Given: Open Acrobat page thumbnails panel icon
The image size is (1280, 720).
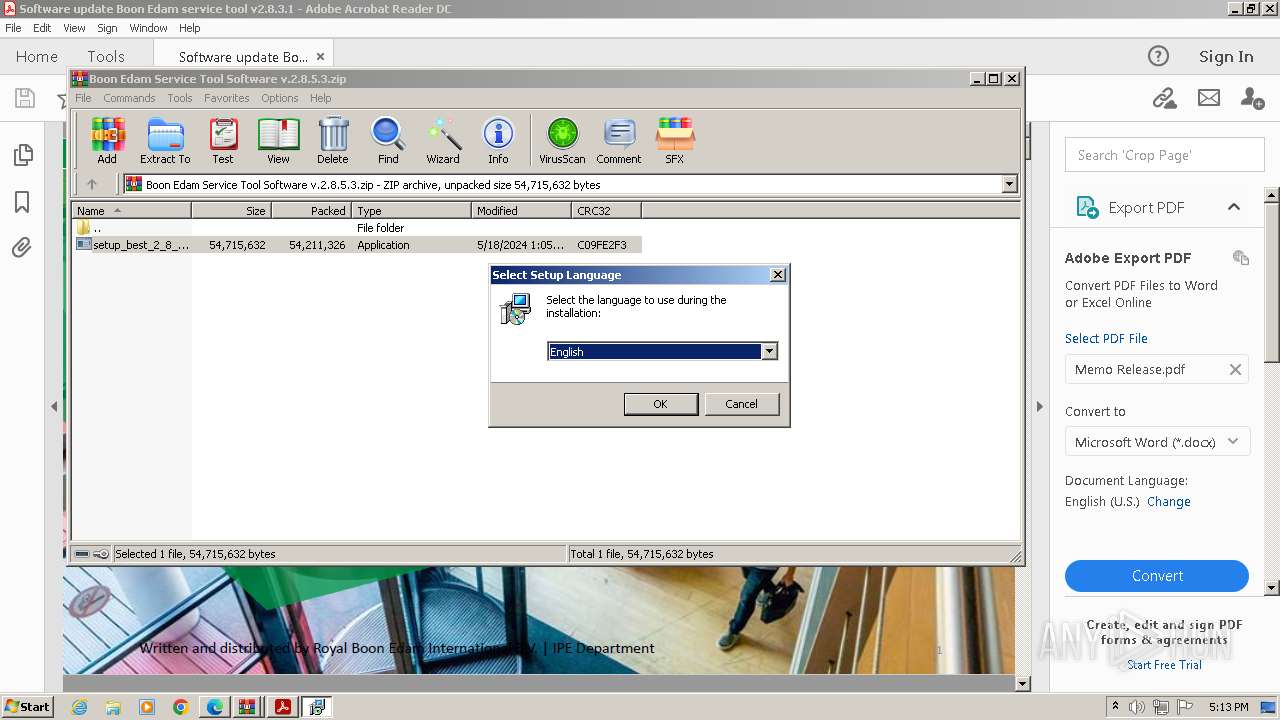Looking at the screenshot, I should pyautogui.click(x=22, y=155).
